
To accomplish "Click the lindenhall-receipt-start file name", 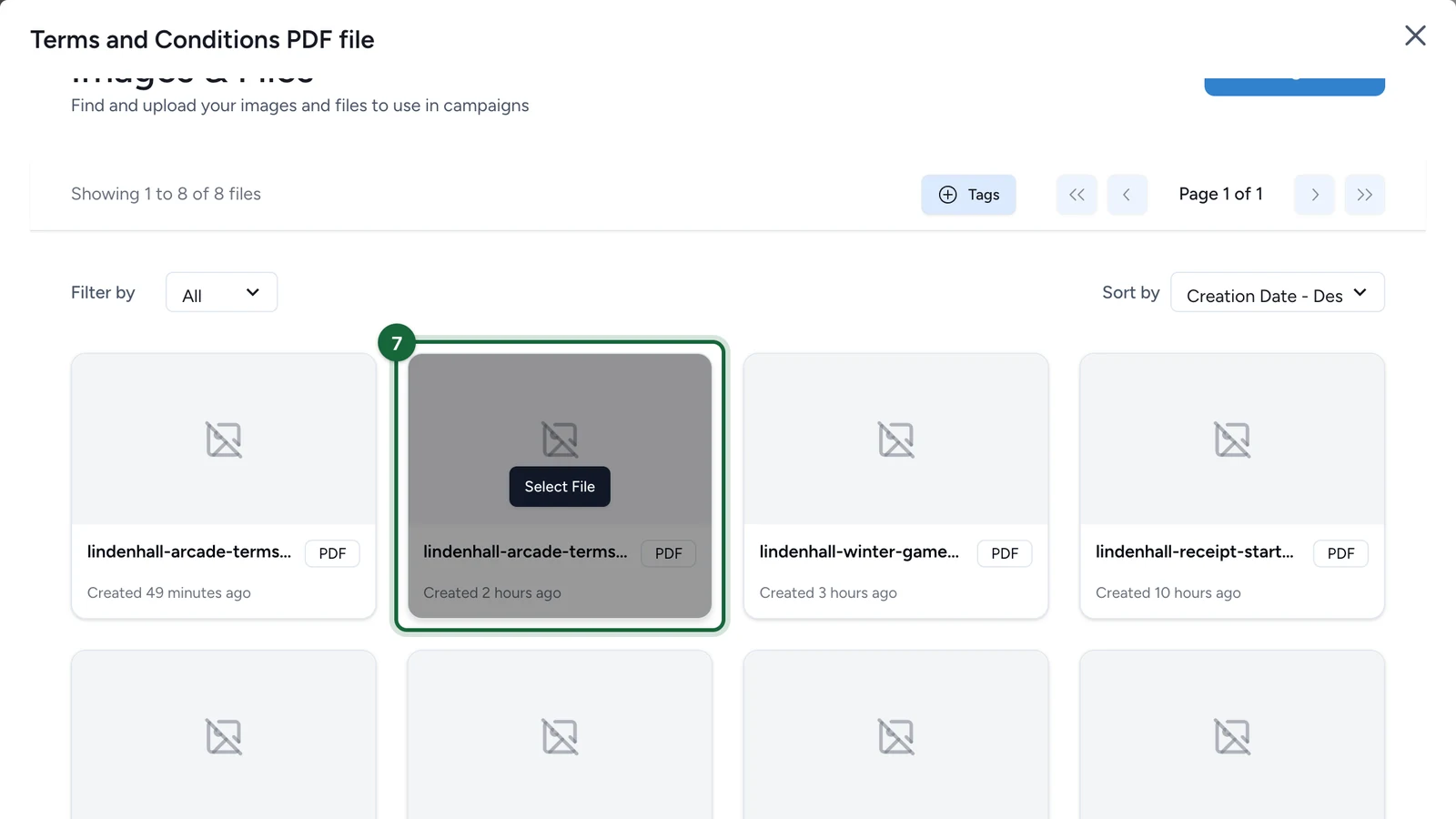I will [x=1195, y=551].
